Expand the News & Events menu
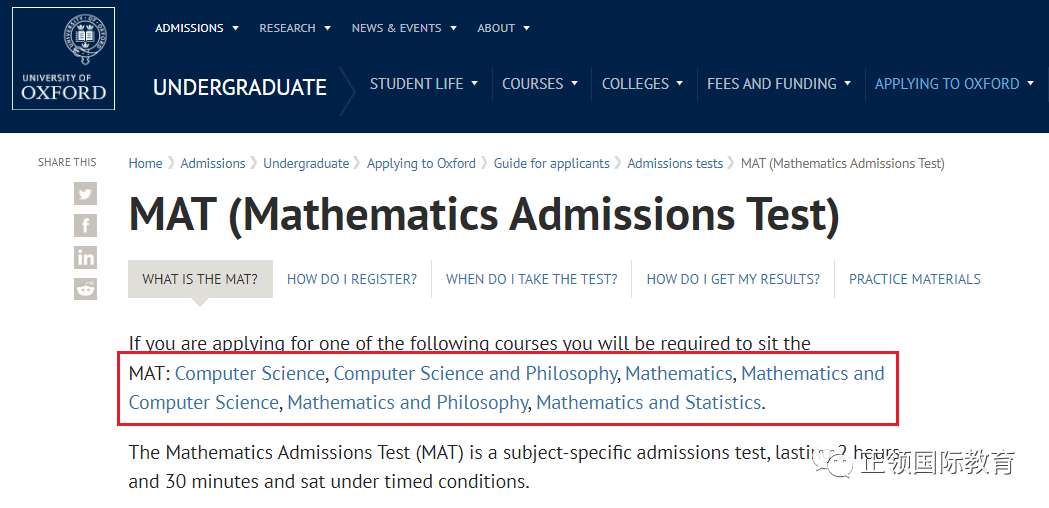 404,28
